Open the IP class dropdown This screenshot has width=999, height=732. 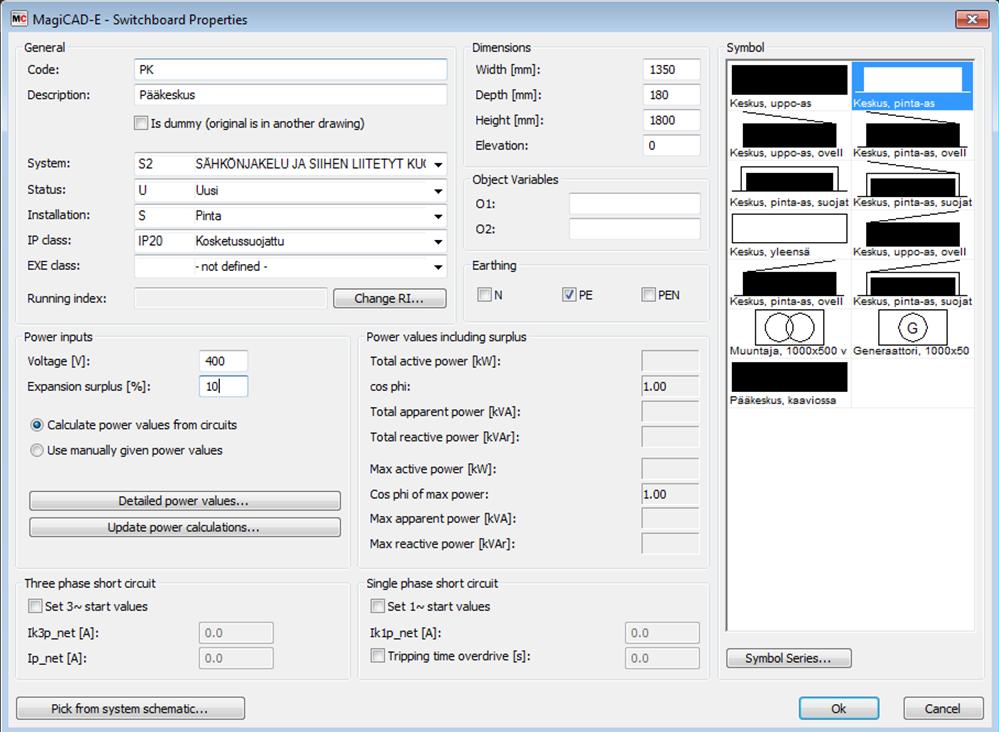pyautogui.click(x=290, y=241)
